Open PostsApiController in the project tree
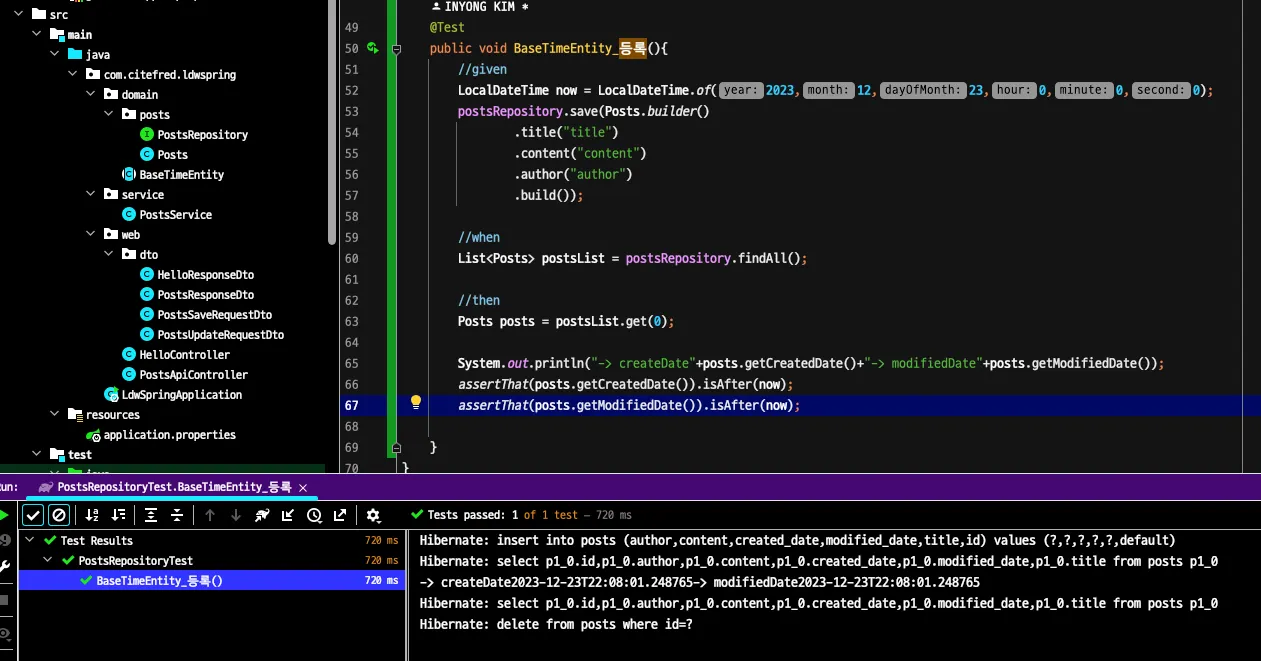This screenshot has width=1261, height=661. point(193,375)
